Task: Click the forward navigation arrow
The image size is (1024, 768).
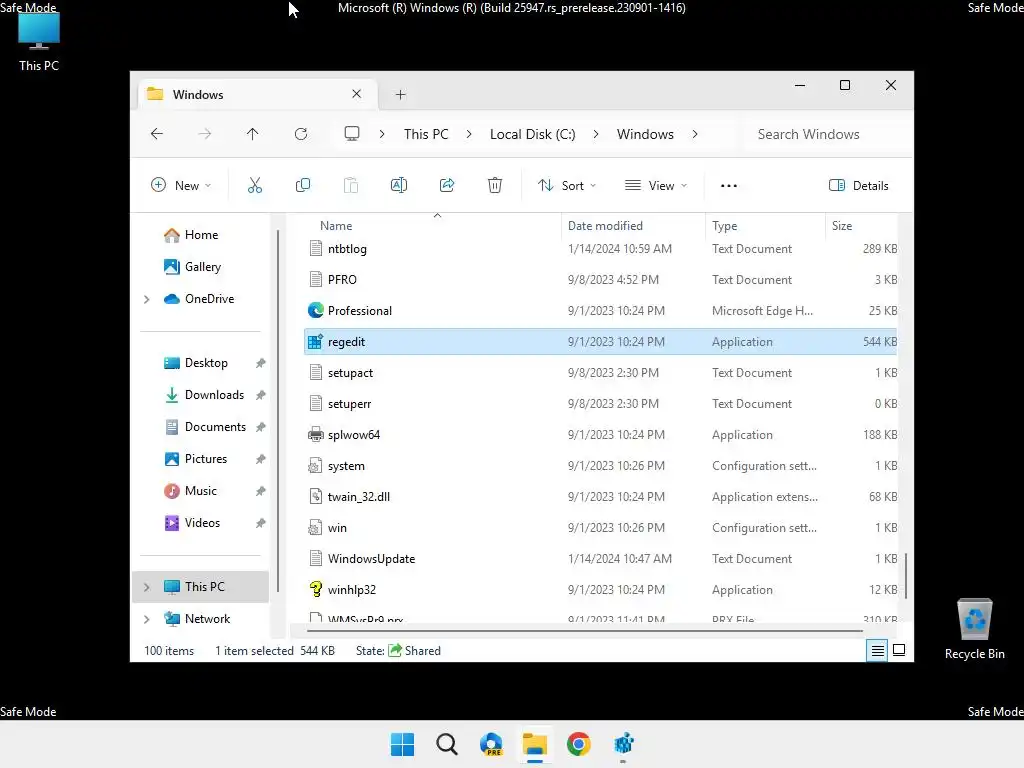Action: click(x=204, y=134)
